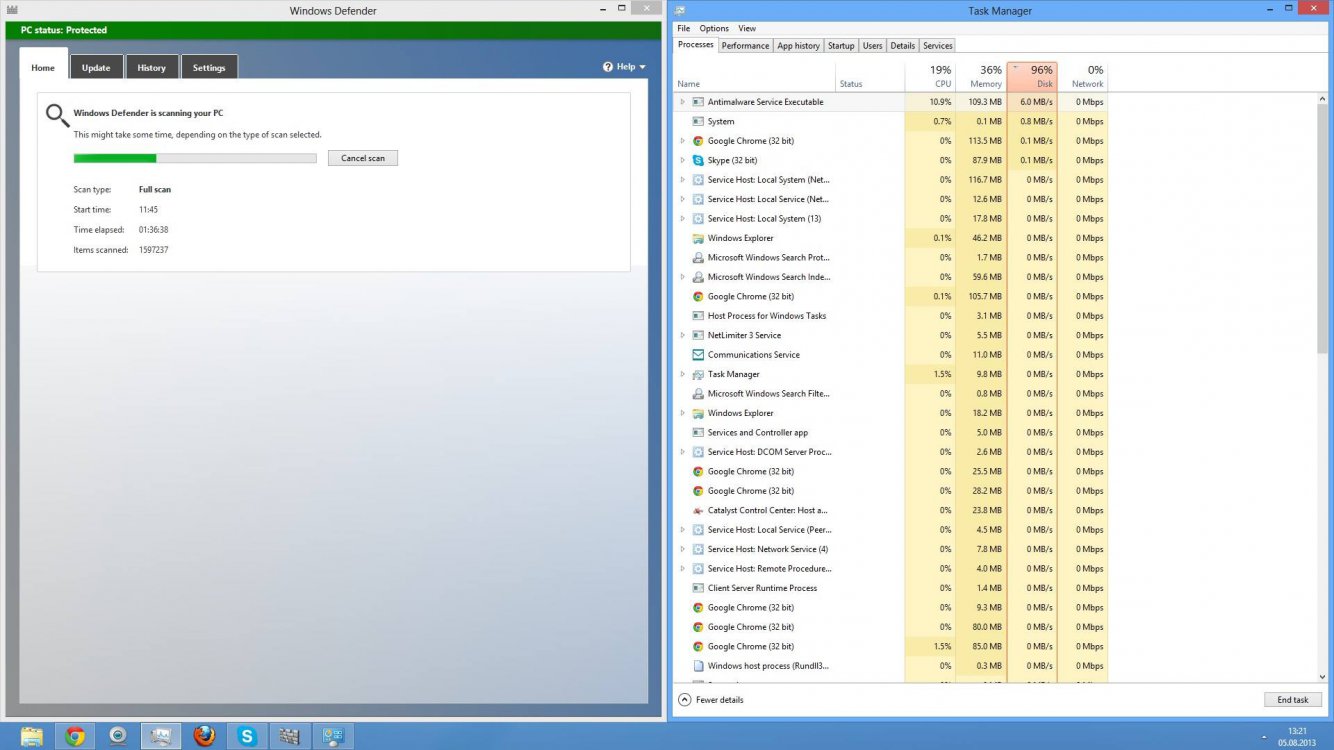Click Chrome icon in the 113.5 MB row
Screen dimensions: 1334x750
tap(698, 141)
